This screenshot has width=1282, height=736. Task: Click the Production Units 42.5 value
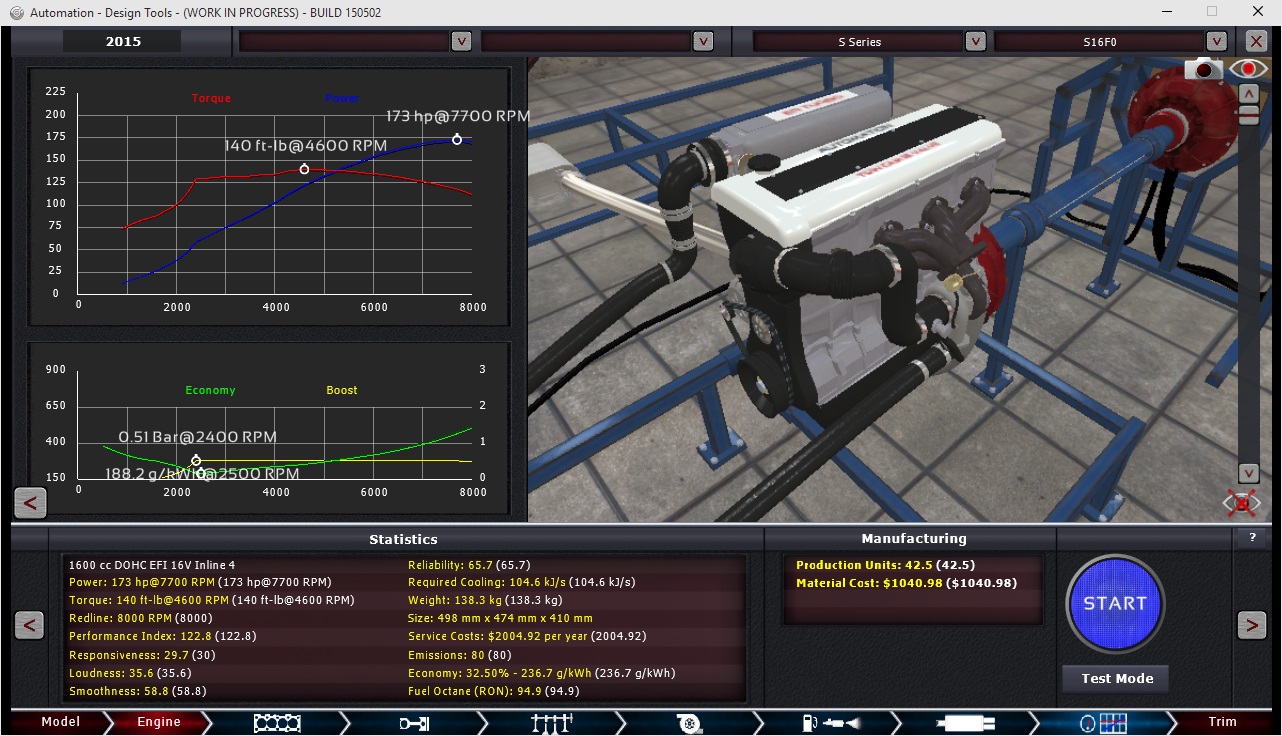pos(885,565)
